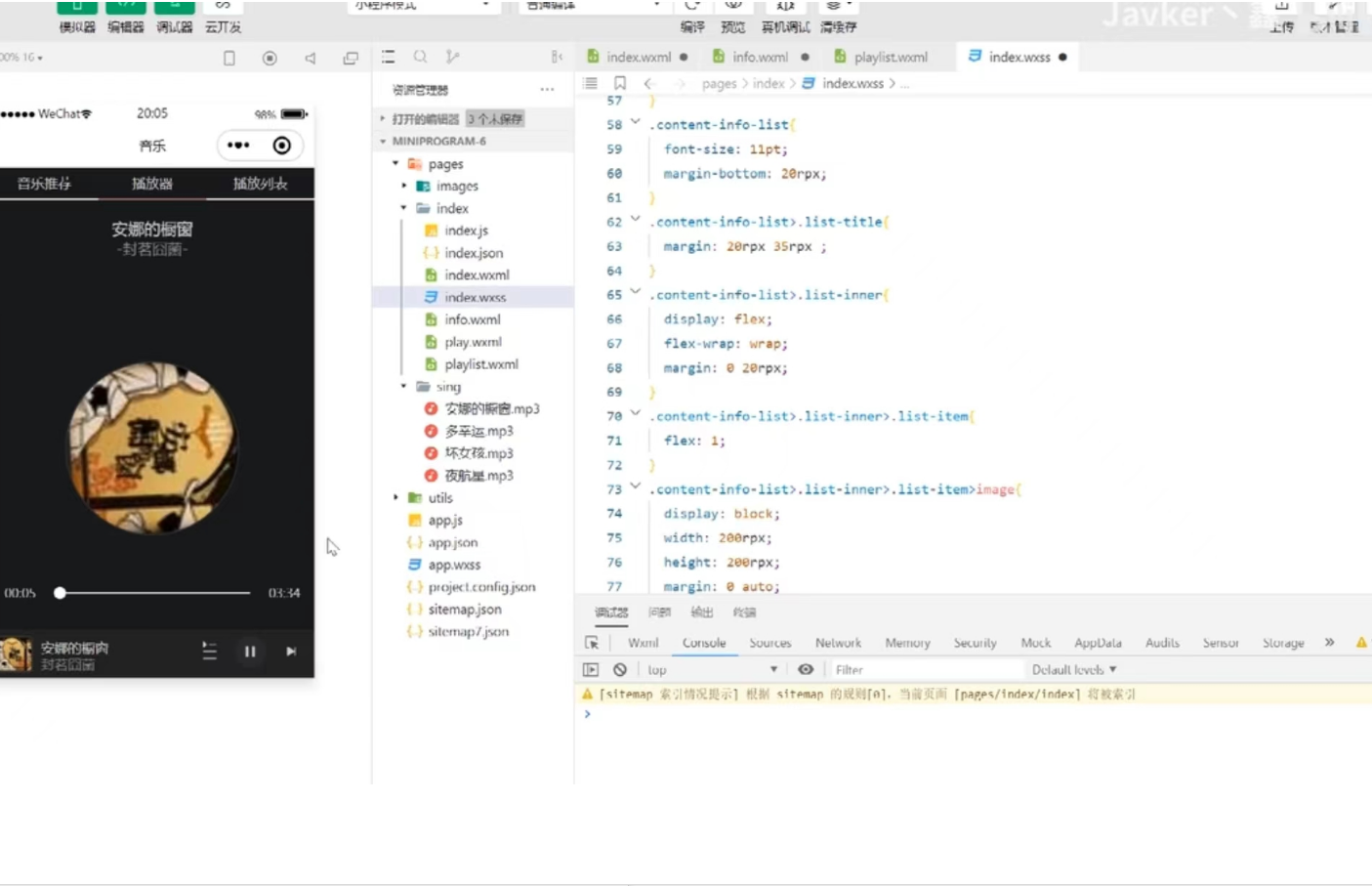The height and width of the screenshot is (886, 1372).
Task: Pause the current song in player bar
Action: pyautogui.click(x=250, y=652)
